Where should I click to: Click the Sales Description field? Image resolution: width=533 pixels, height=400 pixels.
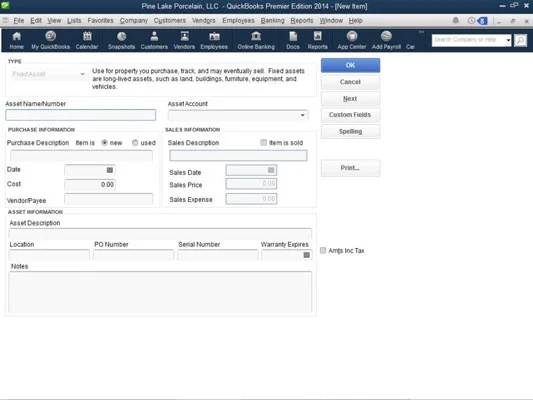[x=238, y=155]
